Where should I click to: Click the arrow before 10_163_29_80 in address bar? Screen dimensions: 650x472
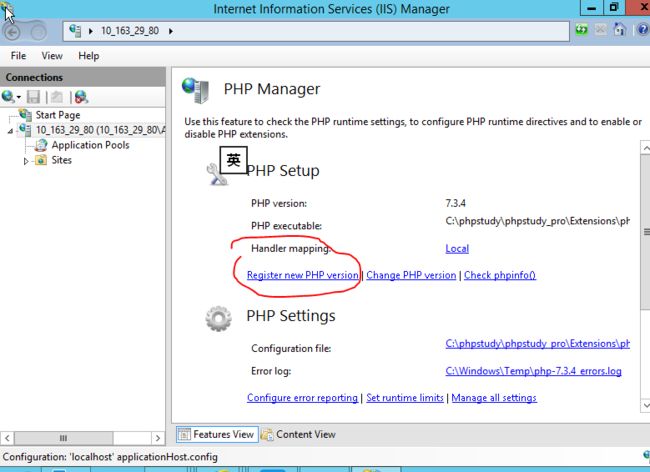pyautogui.click(x=90, y=31)
